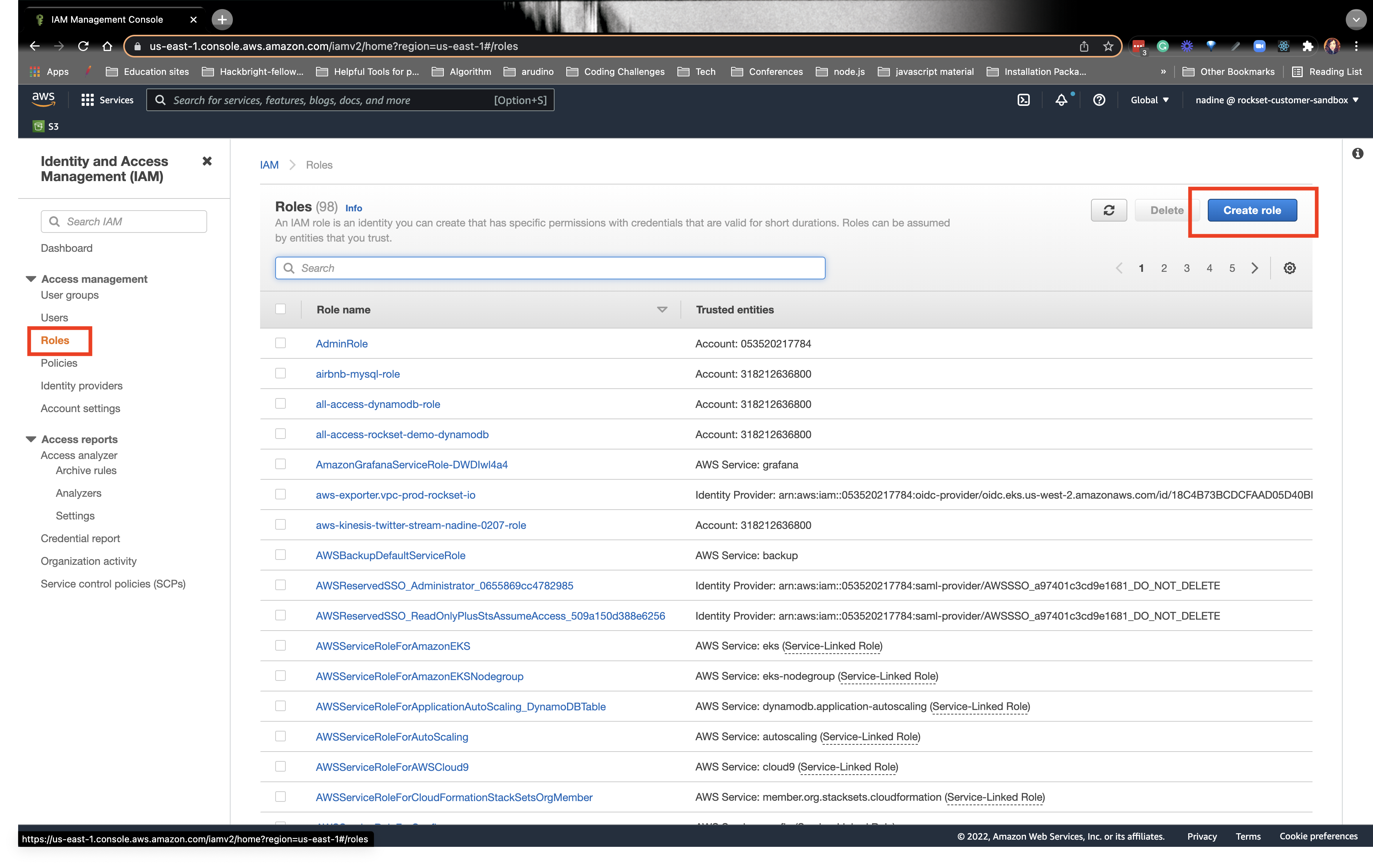Open the Dashboard sidebar item
The width and height of the screenshot is (1373, 868).
(x=66, y=248)
